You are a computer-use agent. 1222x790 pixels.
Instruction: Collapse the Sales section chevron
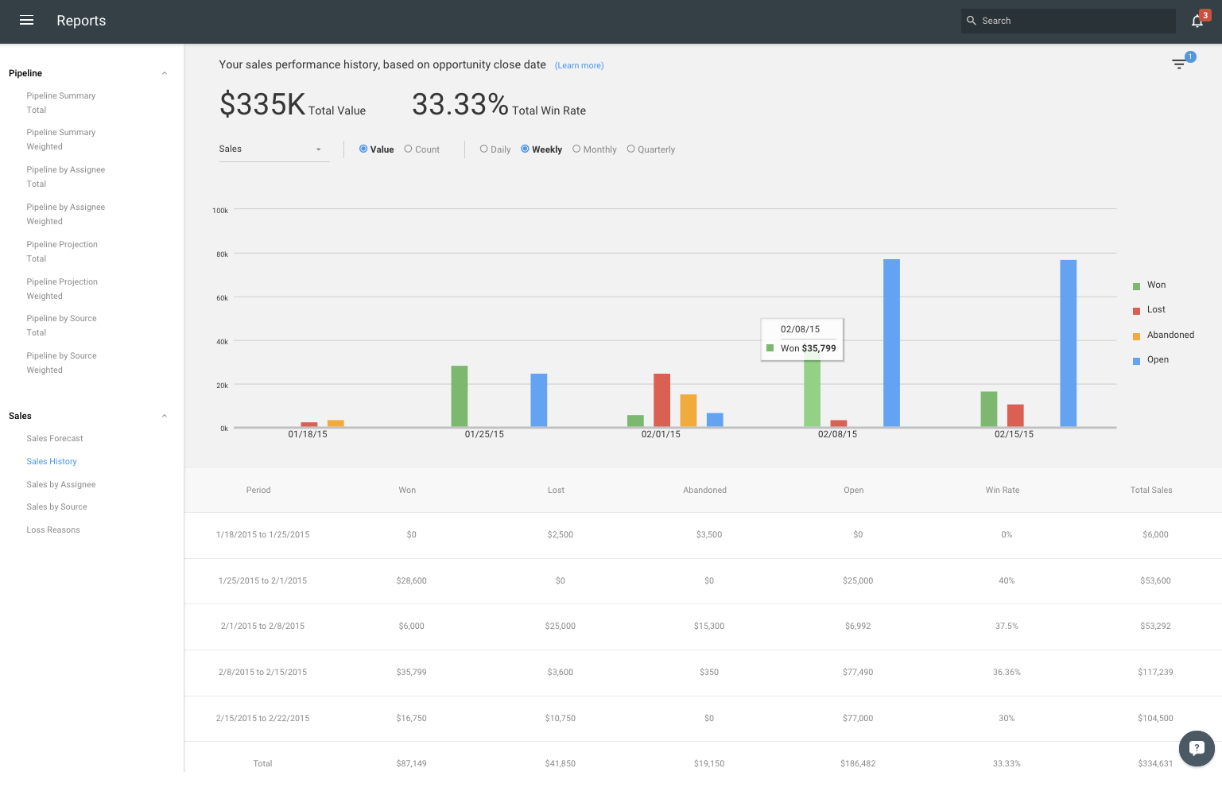[x=164, y=416]
